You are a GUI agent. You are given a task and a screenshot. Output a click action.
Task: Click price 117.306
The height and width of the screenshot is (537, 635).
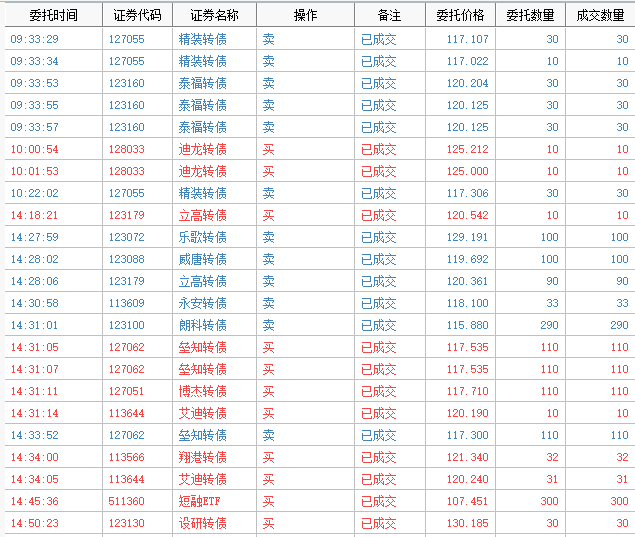[x=468, y=193]
